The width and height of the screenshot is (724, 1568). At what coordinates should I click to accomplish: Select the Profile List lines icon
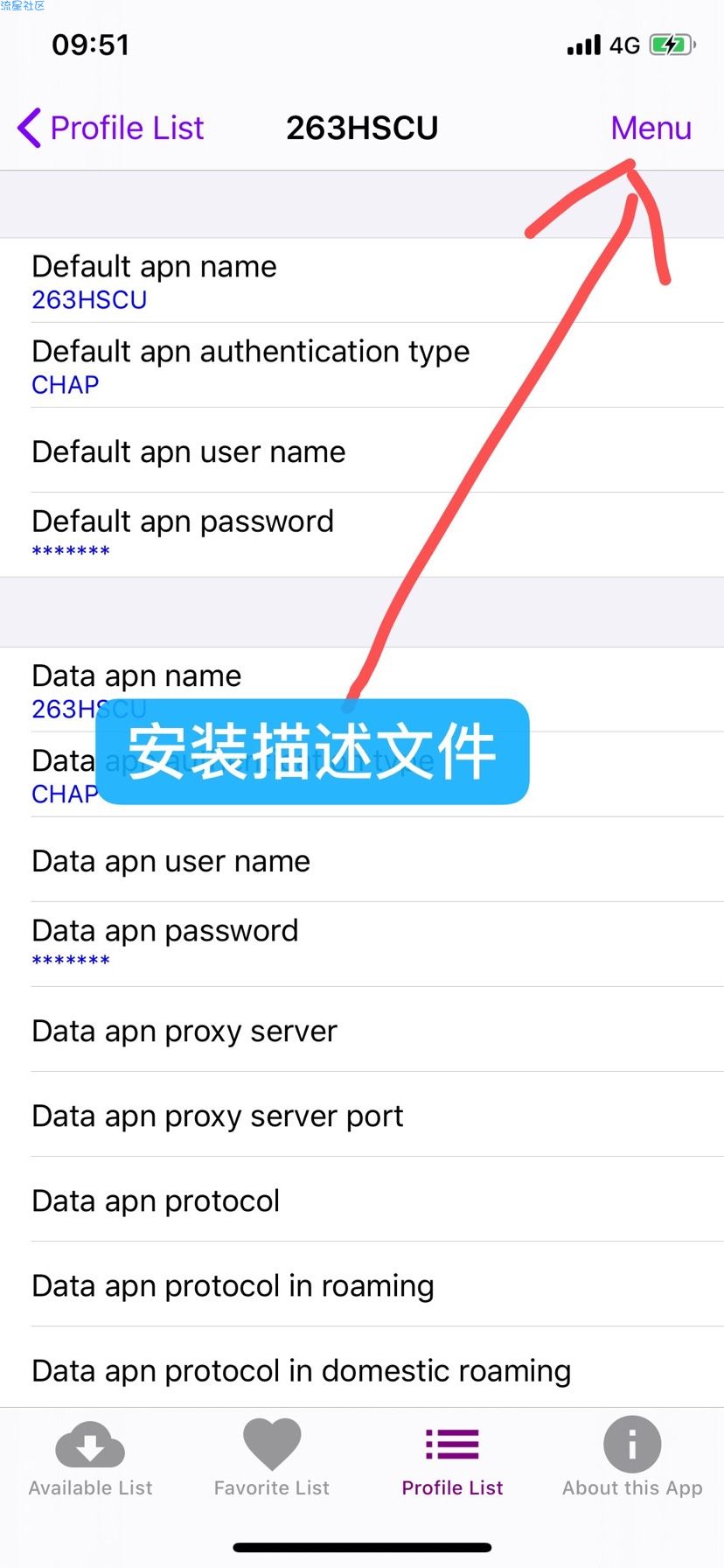pyautogui.click(x=452, y=1445)
